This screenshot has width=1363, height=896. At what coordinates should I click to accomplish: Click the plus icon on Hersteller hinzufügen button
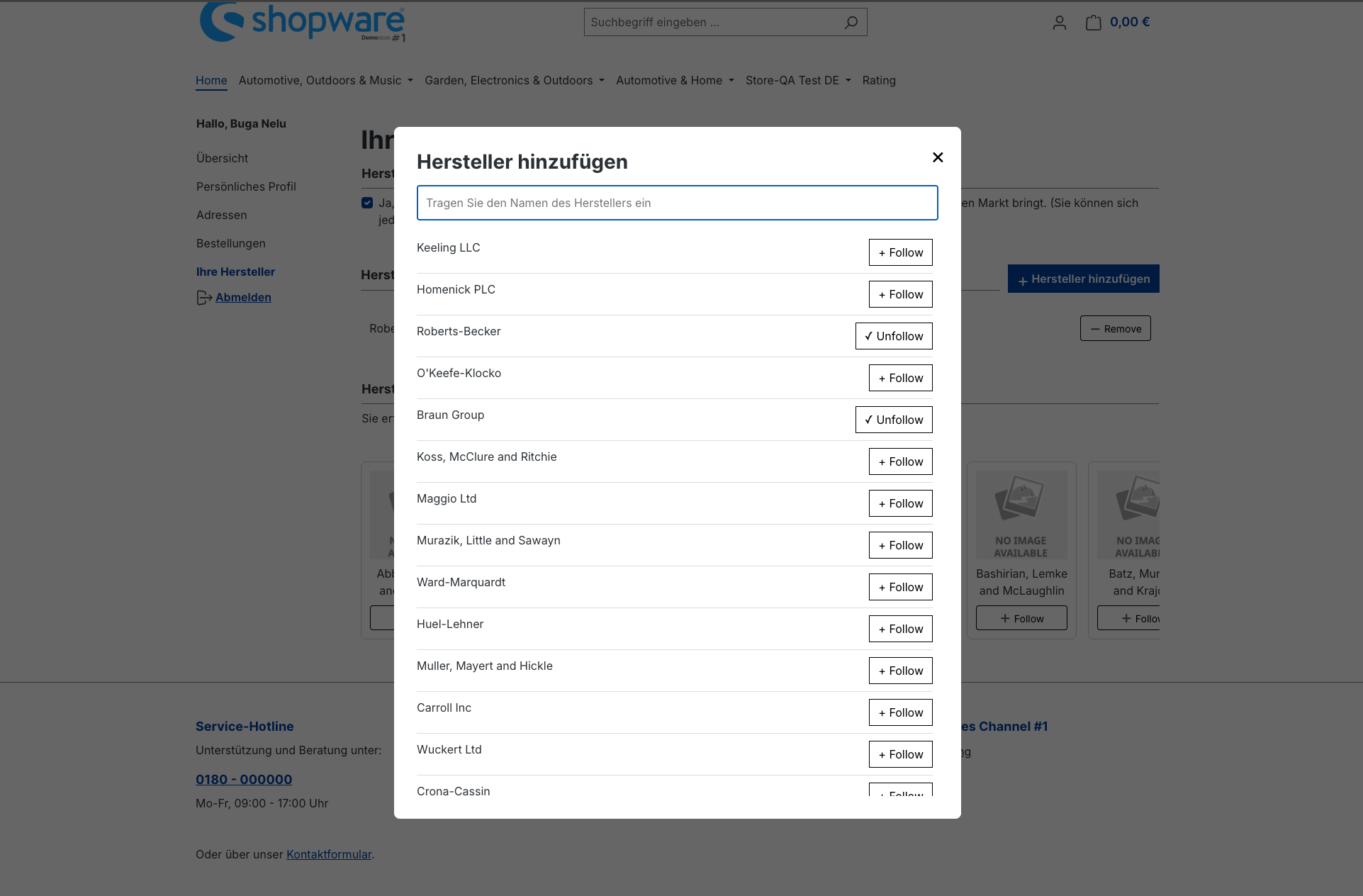point(1022,279)
